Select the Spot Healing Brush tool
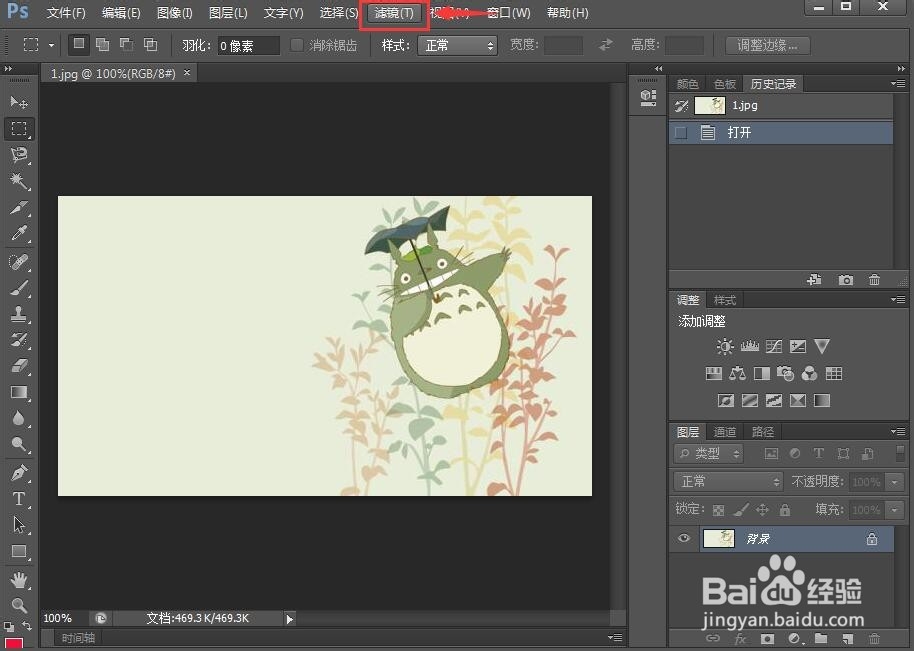914x651 pixels. tap(19, 262)
